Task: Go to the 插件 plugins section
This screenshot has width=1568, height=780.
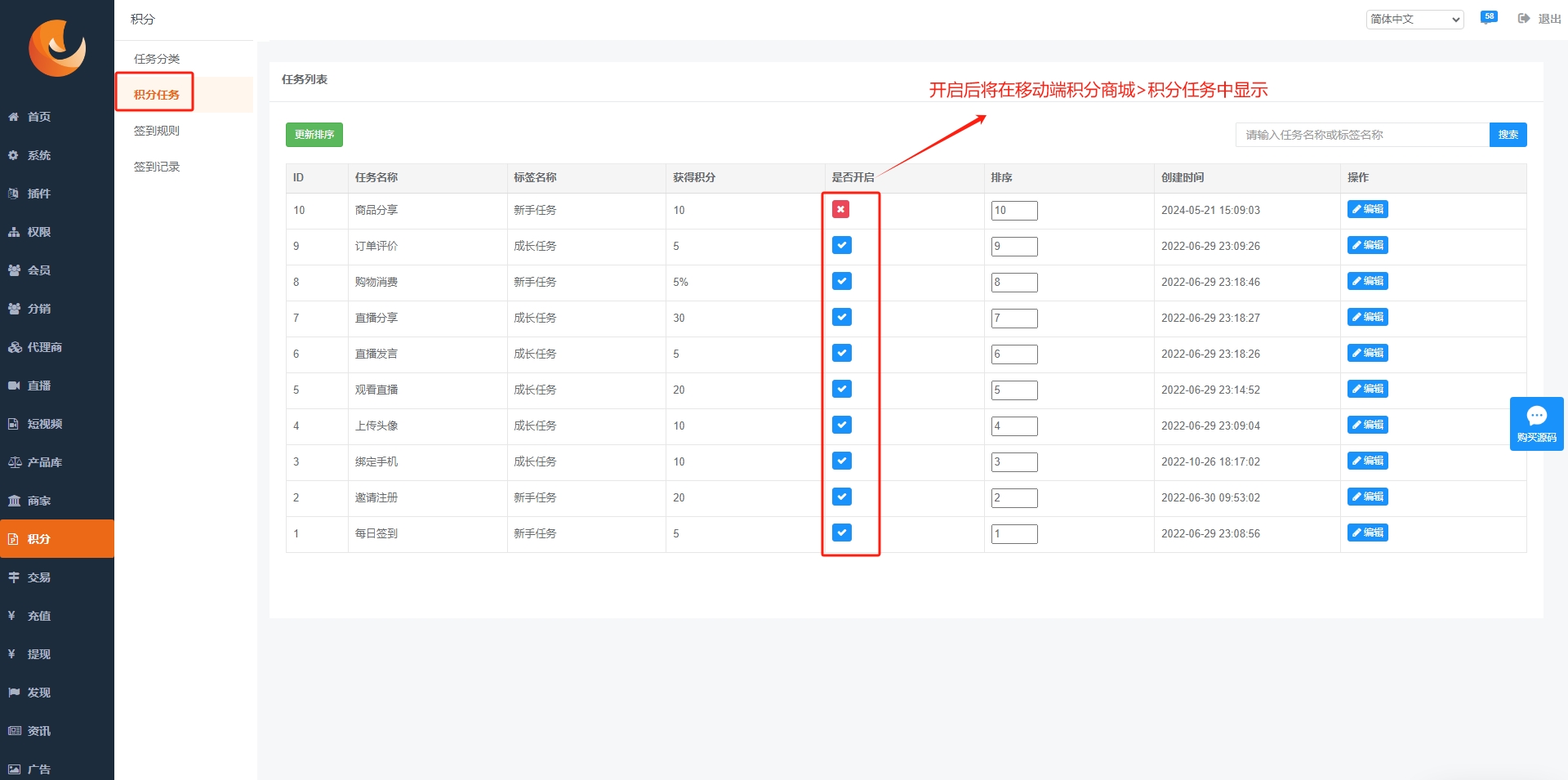Action: (x=57, y=194)
